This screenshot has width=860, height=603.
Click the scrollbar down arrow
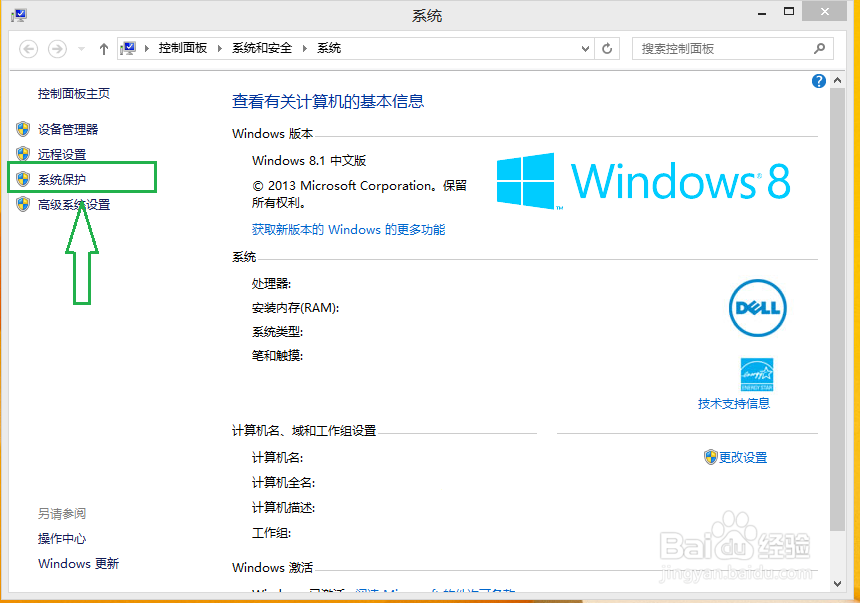coord(838,584)
